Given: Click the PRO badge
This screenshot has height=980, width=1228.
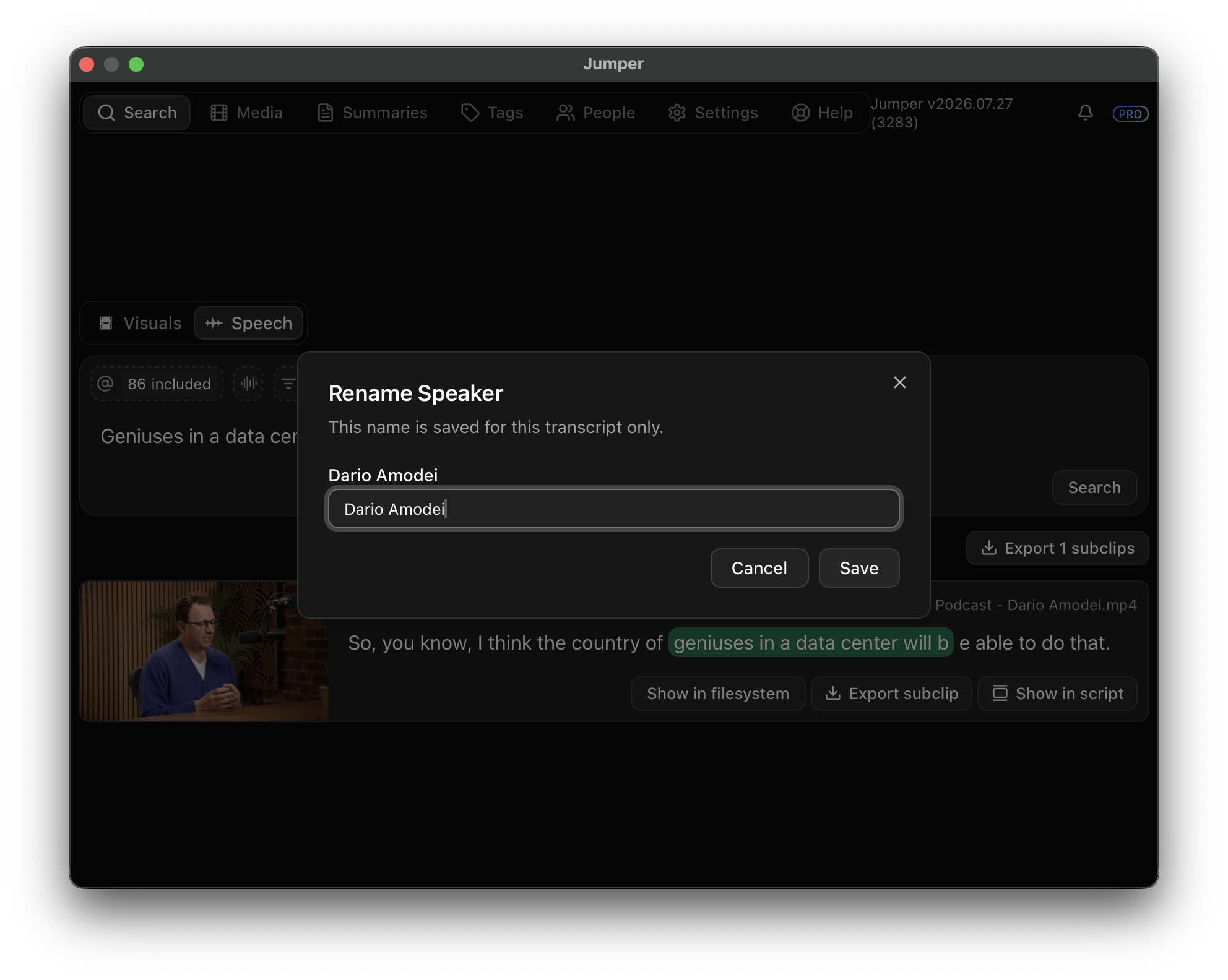Looking at the screenshot, I should 1130,114.
